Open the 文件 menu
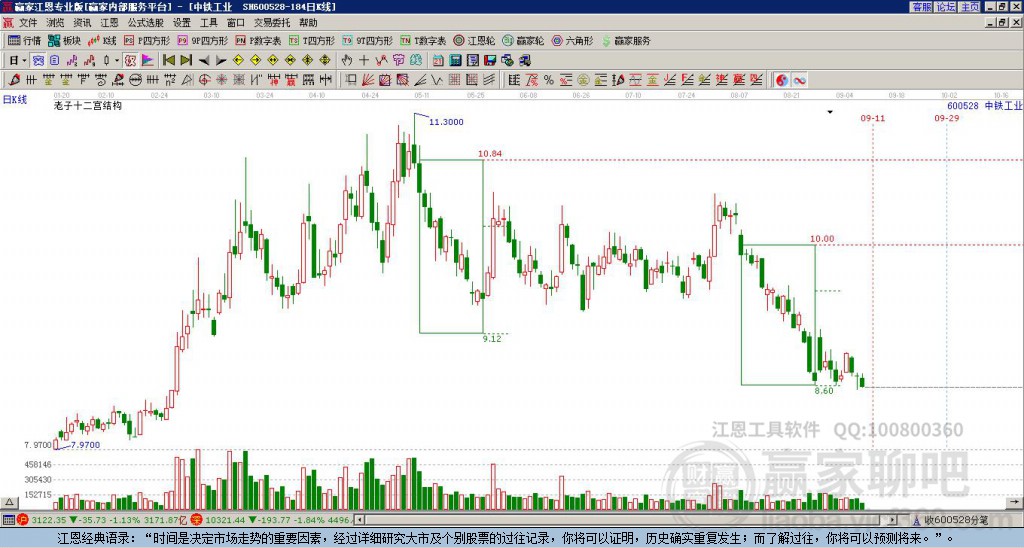The image size is (1024, 548). pyautogui.click(x=28, y=23)
